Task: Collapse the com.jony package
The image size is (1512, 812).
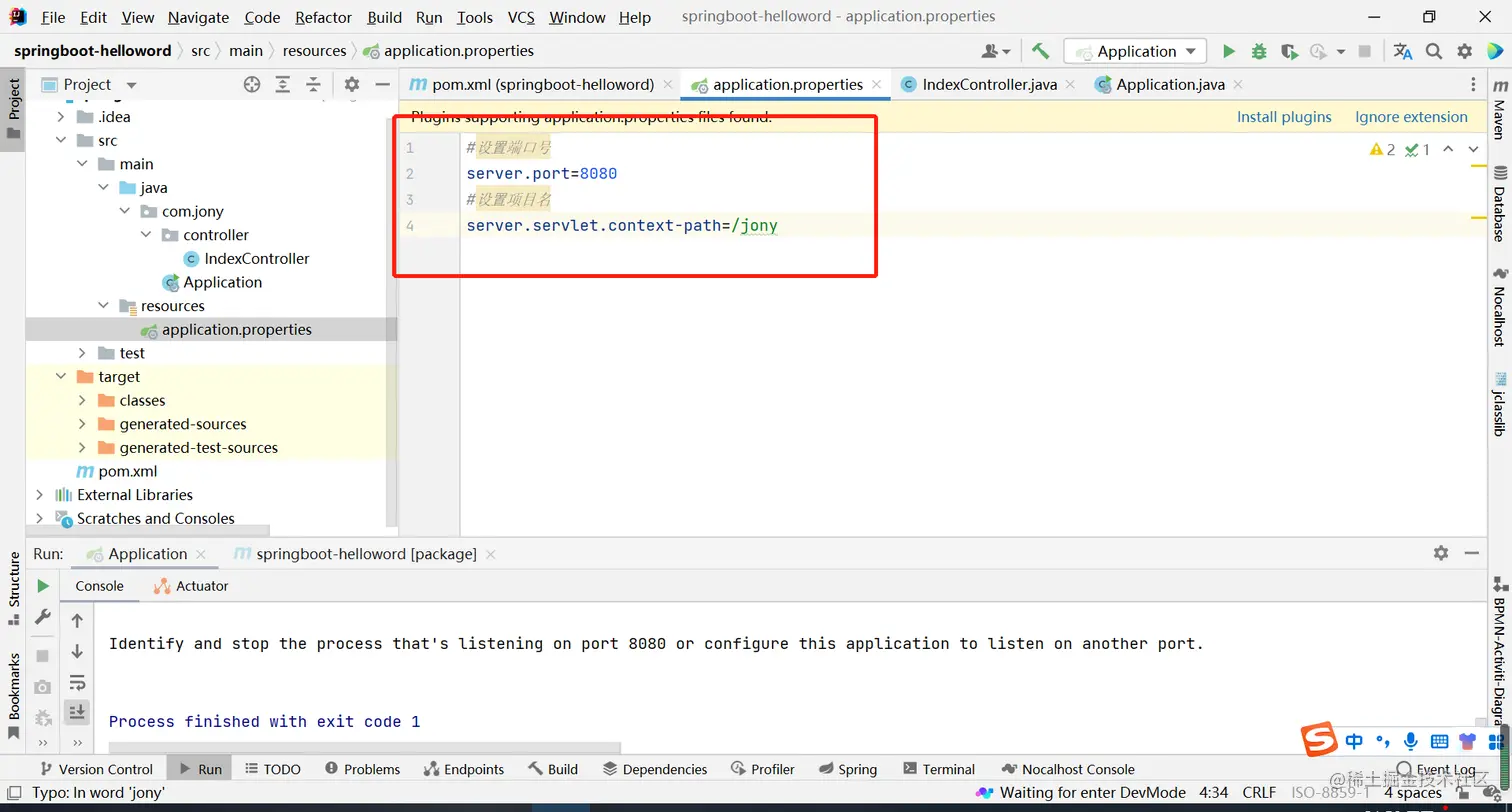Action: [x=125, y=211]
